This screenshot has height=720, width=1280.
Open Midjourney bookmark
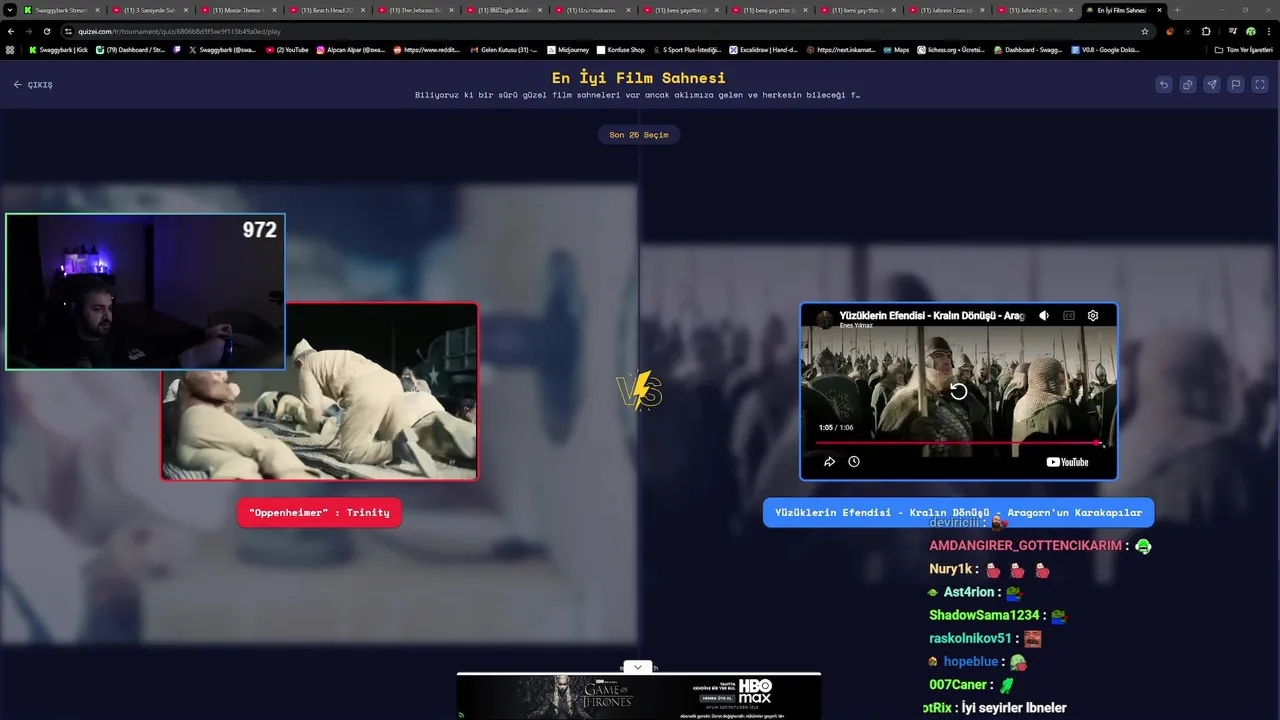click(566, 49)
